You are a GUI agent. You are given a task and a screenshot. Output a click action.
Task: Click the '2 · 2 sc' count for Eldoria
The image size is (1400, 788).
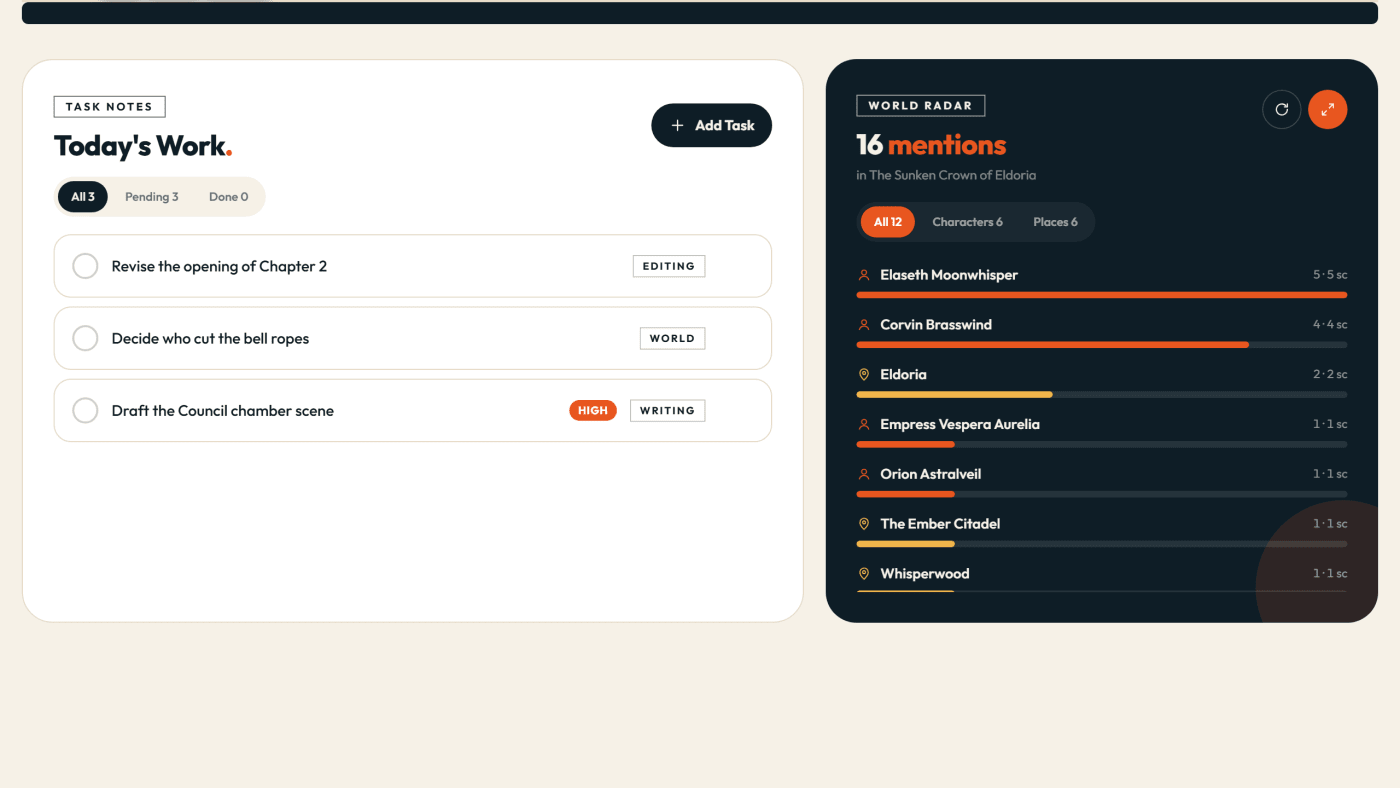(1330, 375)
